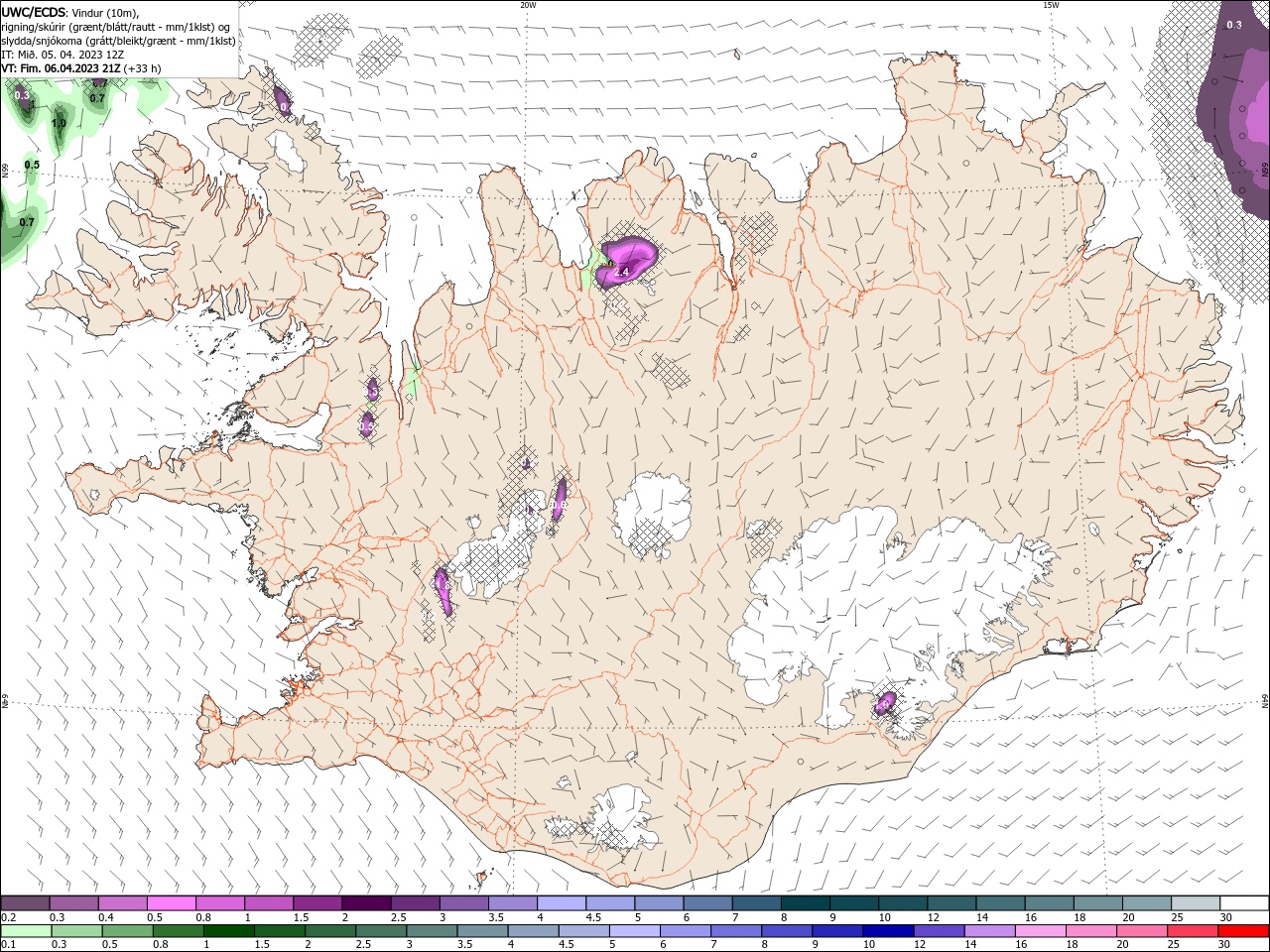Click the bright red 30 mm rain swatch
This screenshot has height=952, width=1270.
pos(1244,931)
